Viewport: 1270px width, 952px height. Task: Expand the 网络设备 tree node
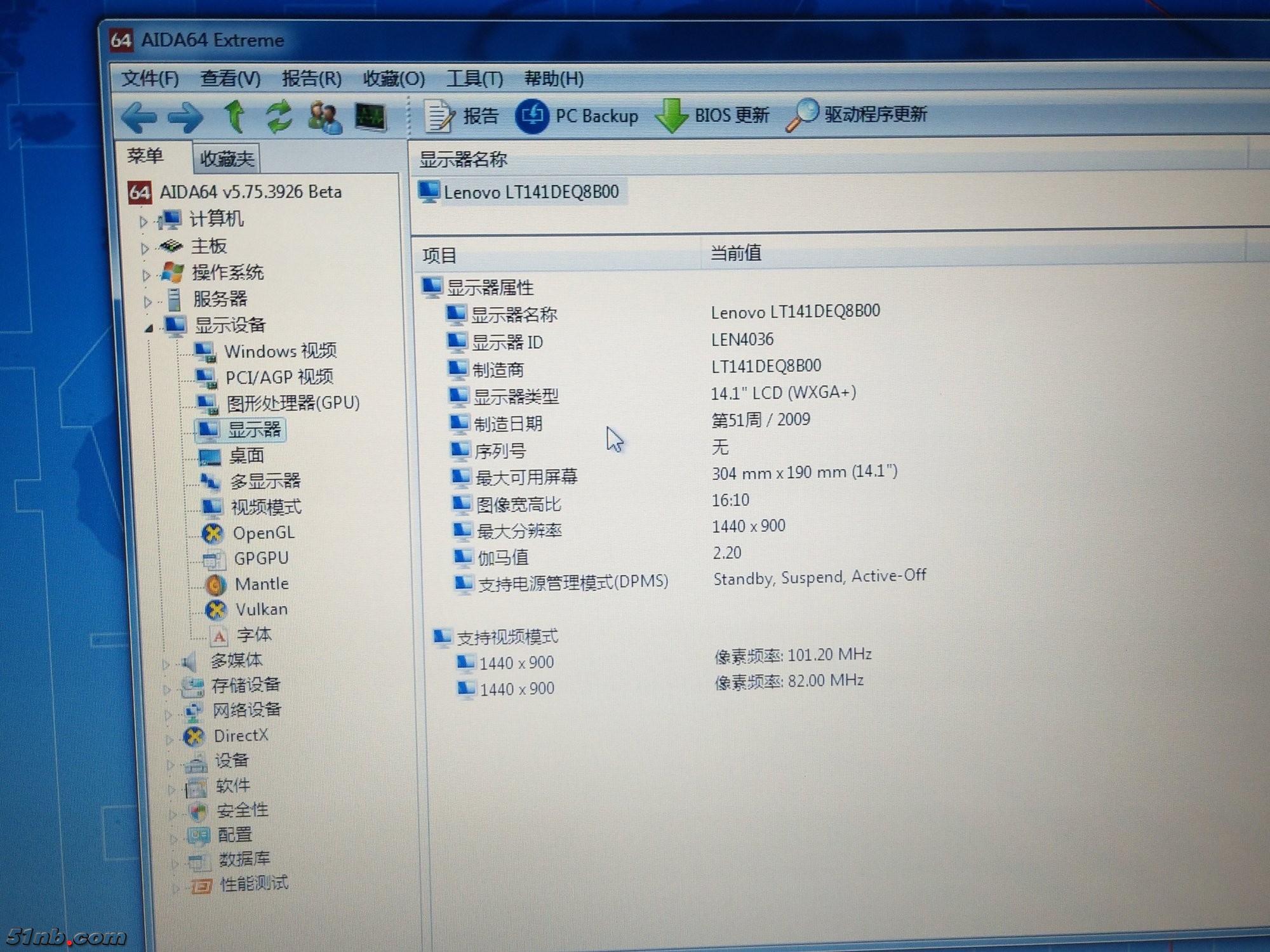coord(168,715)
